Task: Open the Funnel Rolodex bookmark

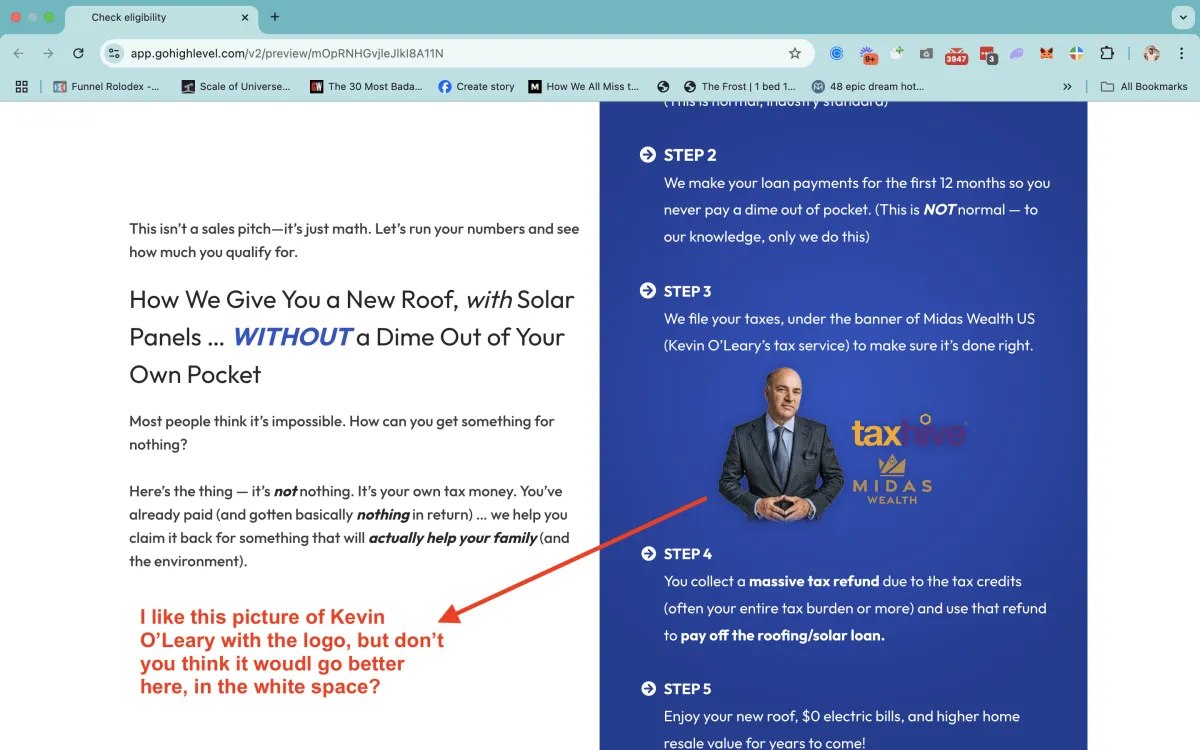Action: pyautogui.click(x=106, y=86)
